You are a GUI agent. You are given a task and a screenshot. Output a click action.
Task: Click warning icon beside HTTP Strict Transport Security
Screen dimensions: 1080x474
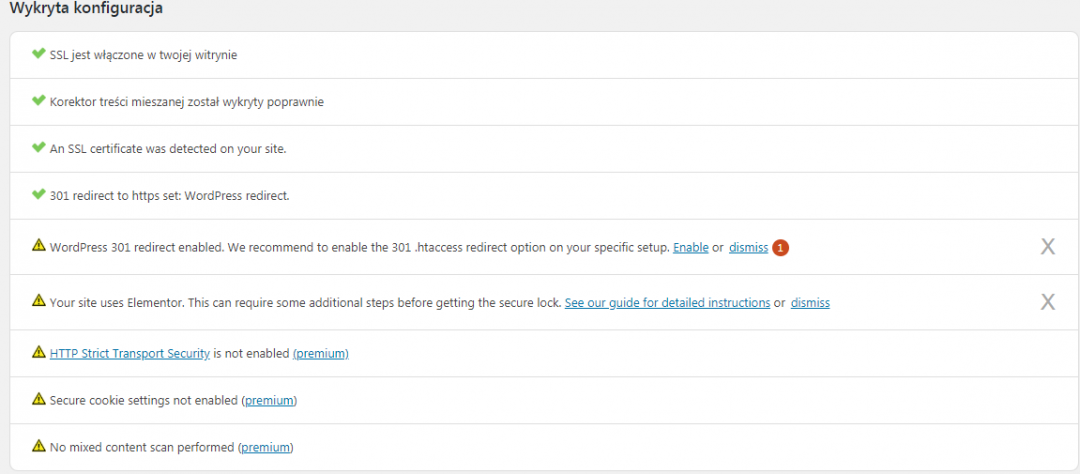click(39, 352)
